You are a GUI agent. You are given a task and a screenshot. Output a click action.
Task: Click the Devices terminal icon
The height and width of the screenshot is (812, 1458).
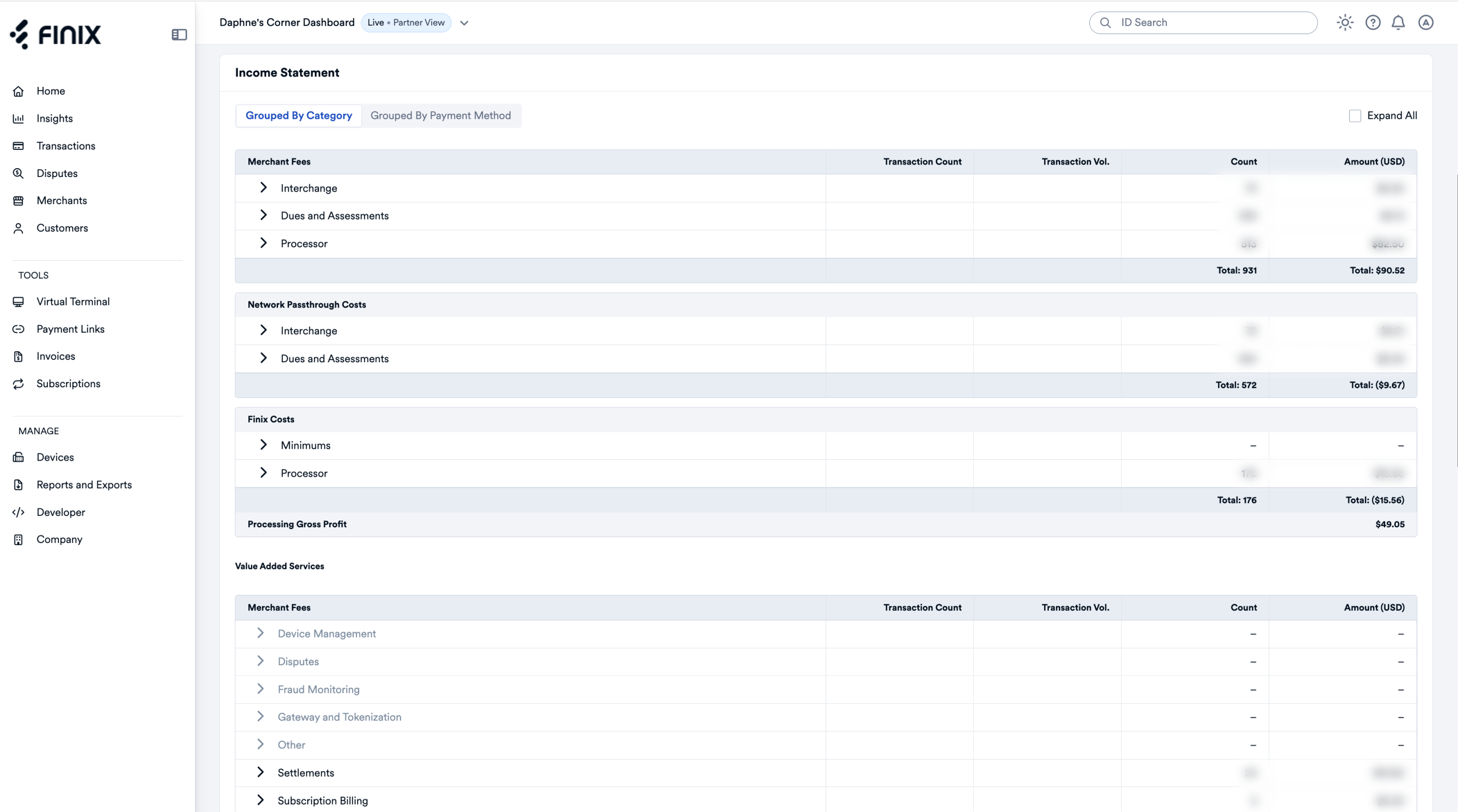pyautogui.click(x=18, y=457)
